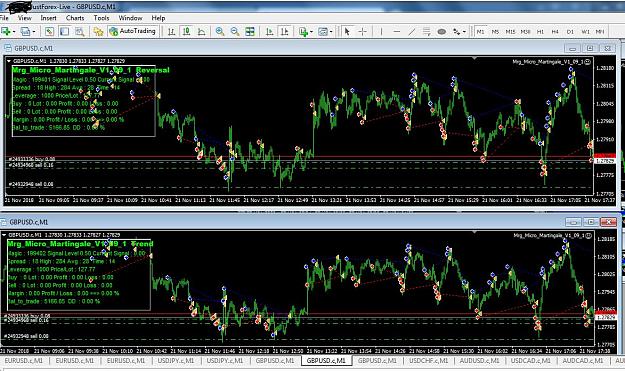Select the horizontal line drawing tool
Image resolution: width=625 pixels, height=371 pixels.
(x=397, y=31)
